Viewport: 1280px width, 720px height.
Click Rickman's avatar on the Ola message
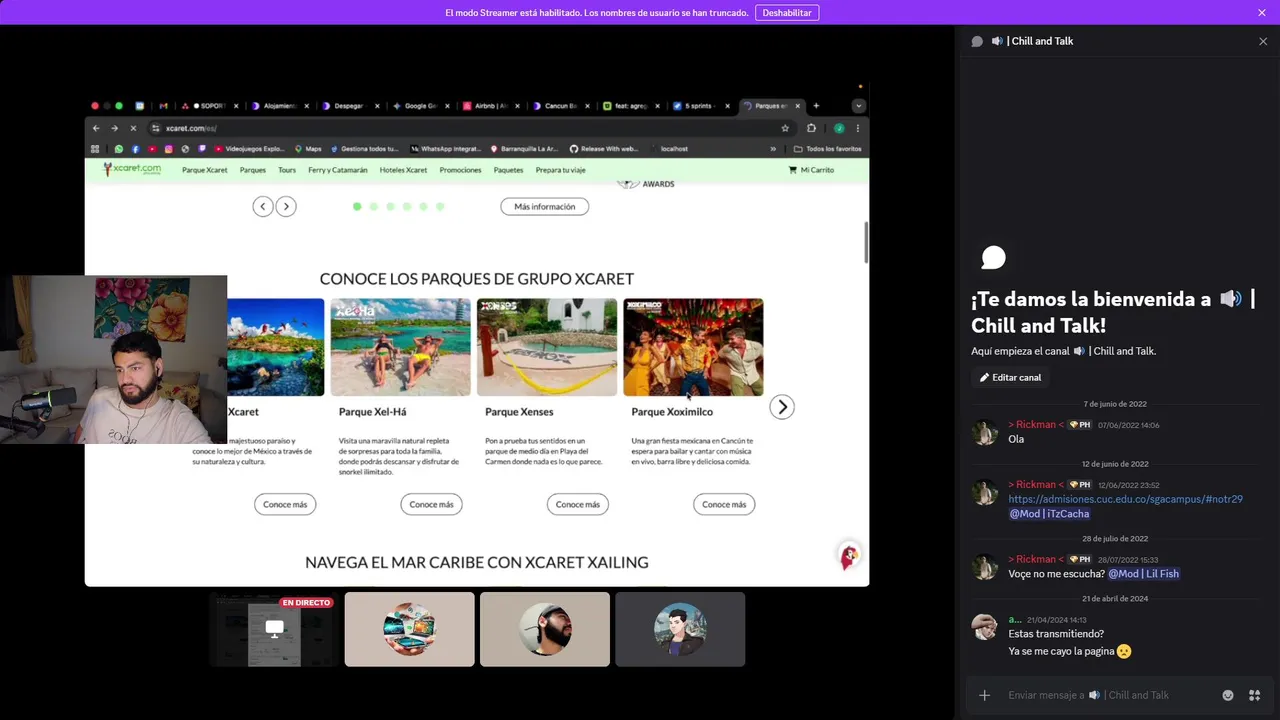[985, 432]
